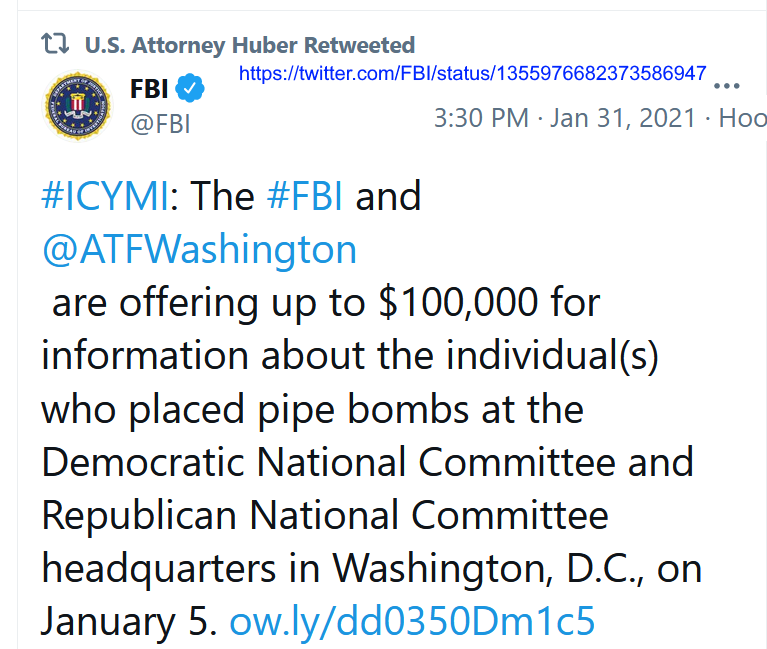Open the twitter.com/FBI/status URL link

[472, 73]
